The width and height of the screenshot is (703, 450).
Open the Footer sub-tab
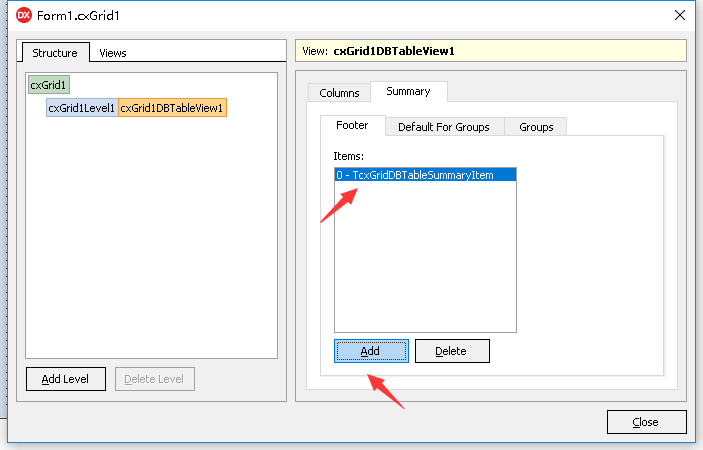pos(352,126)
